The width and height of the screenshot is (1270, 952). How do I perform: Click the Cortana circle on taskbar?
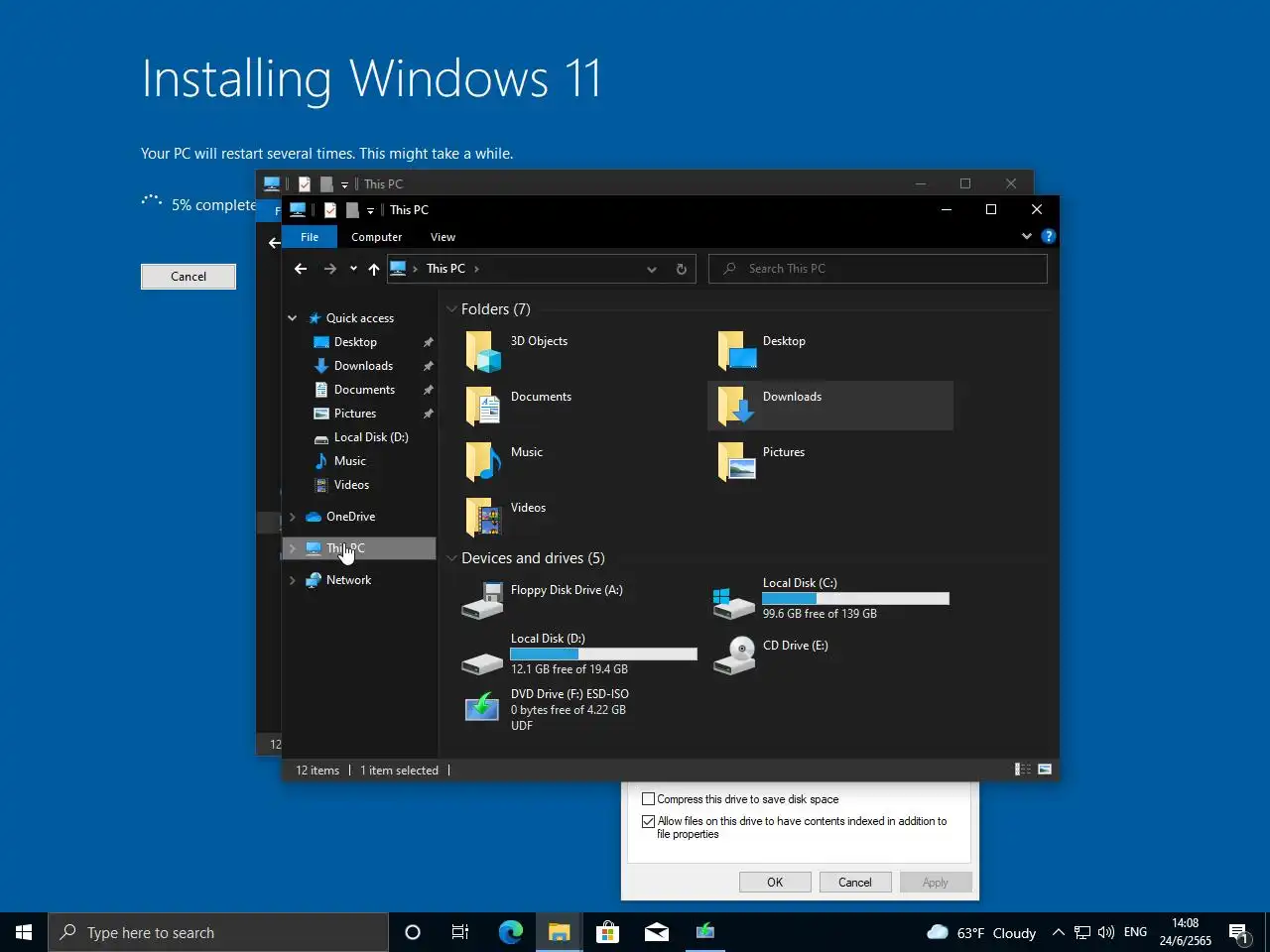[x=413, y=932]
